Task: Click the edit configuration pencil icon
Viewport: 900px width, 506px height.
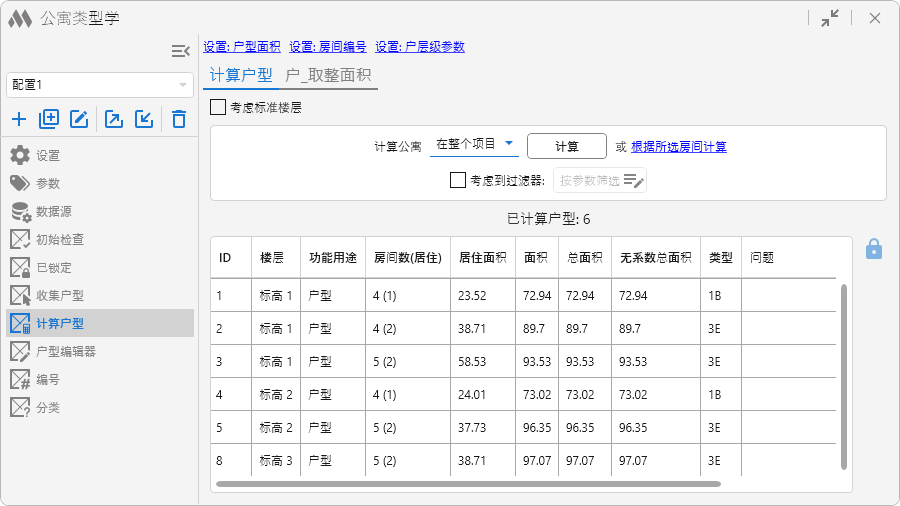Action: pyautogui.click(x=80, y=119)
